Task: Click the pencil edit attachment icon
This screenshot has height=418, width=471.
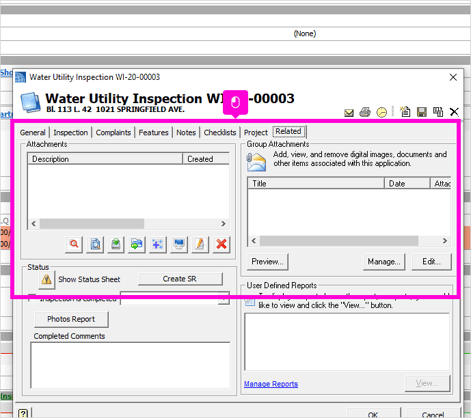Action: [x=200, y=244]
